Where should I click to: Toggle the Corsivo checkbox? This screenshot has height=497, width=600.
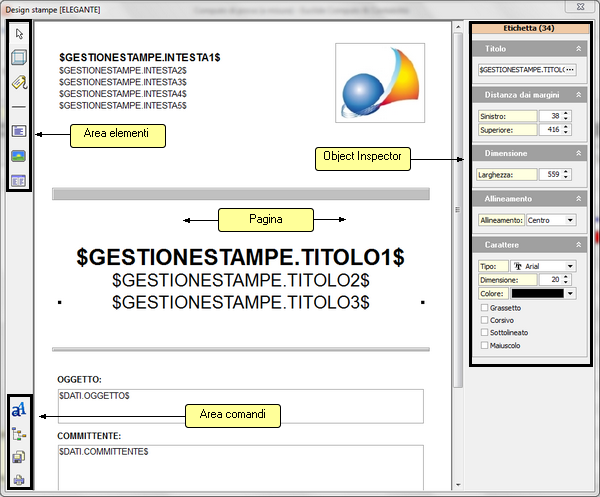[485, 321]
